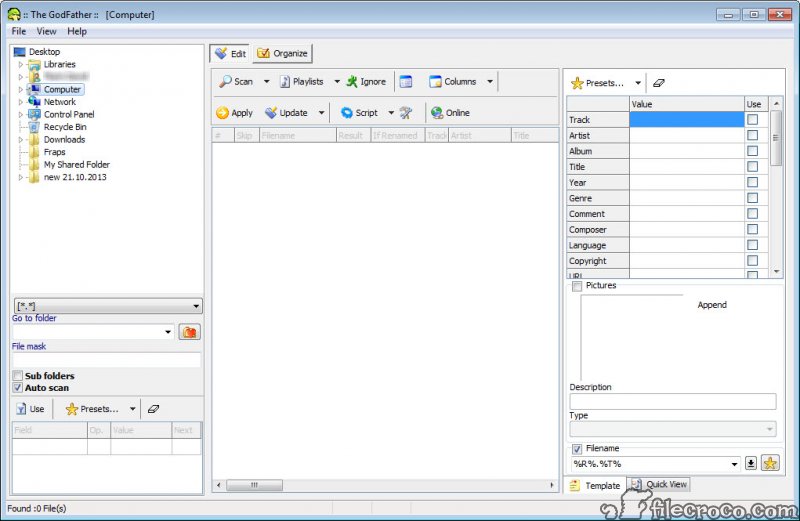Uncheck the Filename checkbox
800x521 pixels.
coord(577,449)
